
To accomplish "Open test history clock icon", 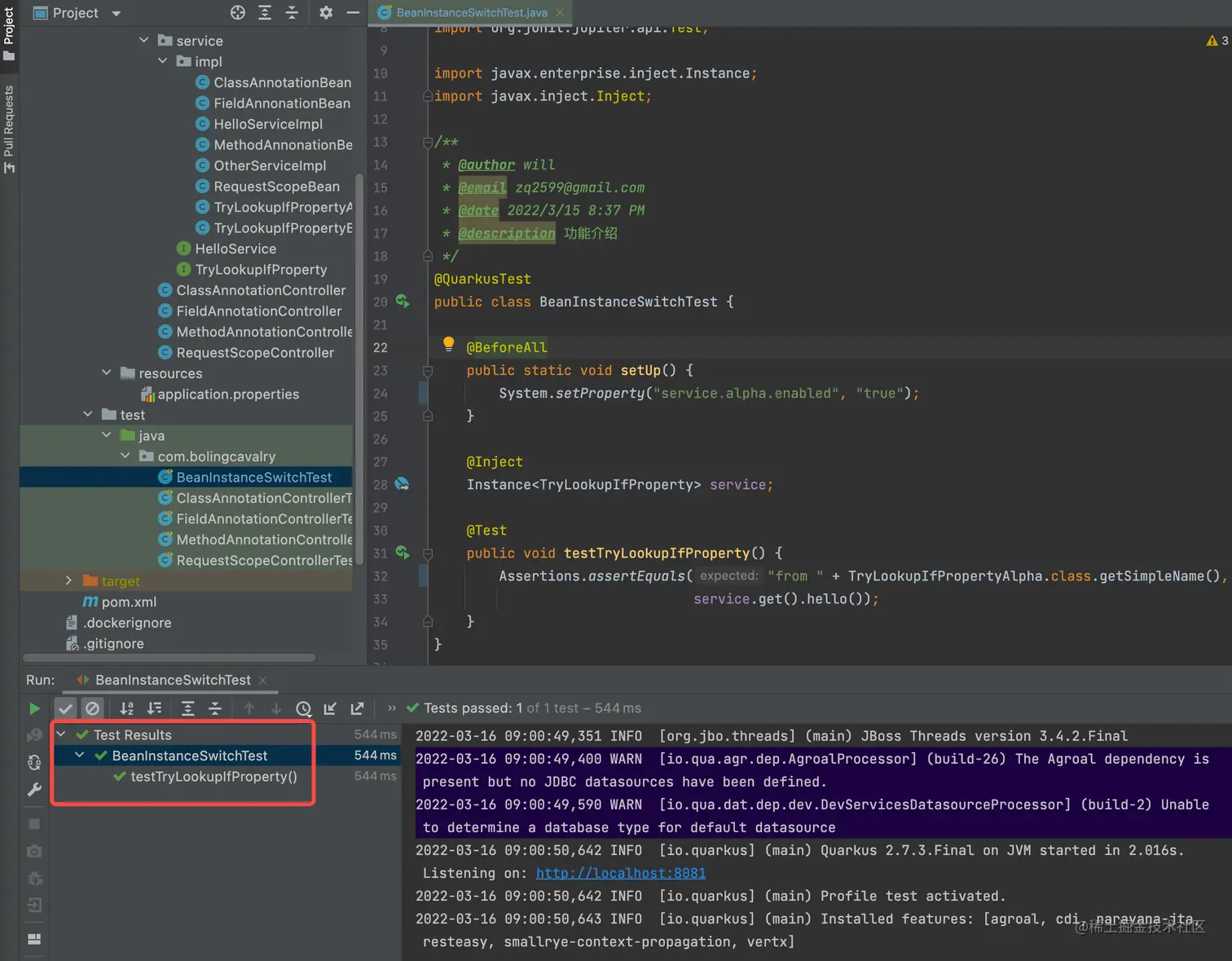I will pos(303,708).
